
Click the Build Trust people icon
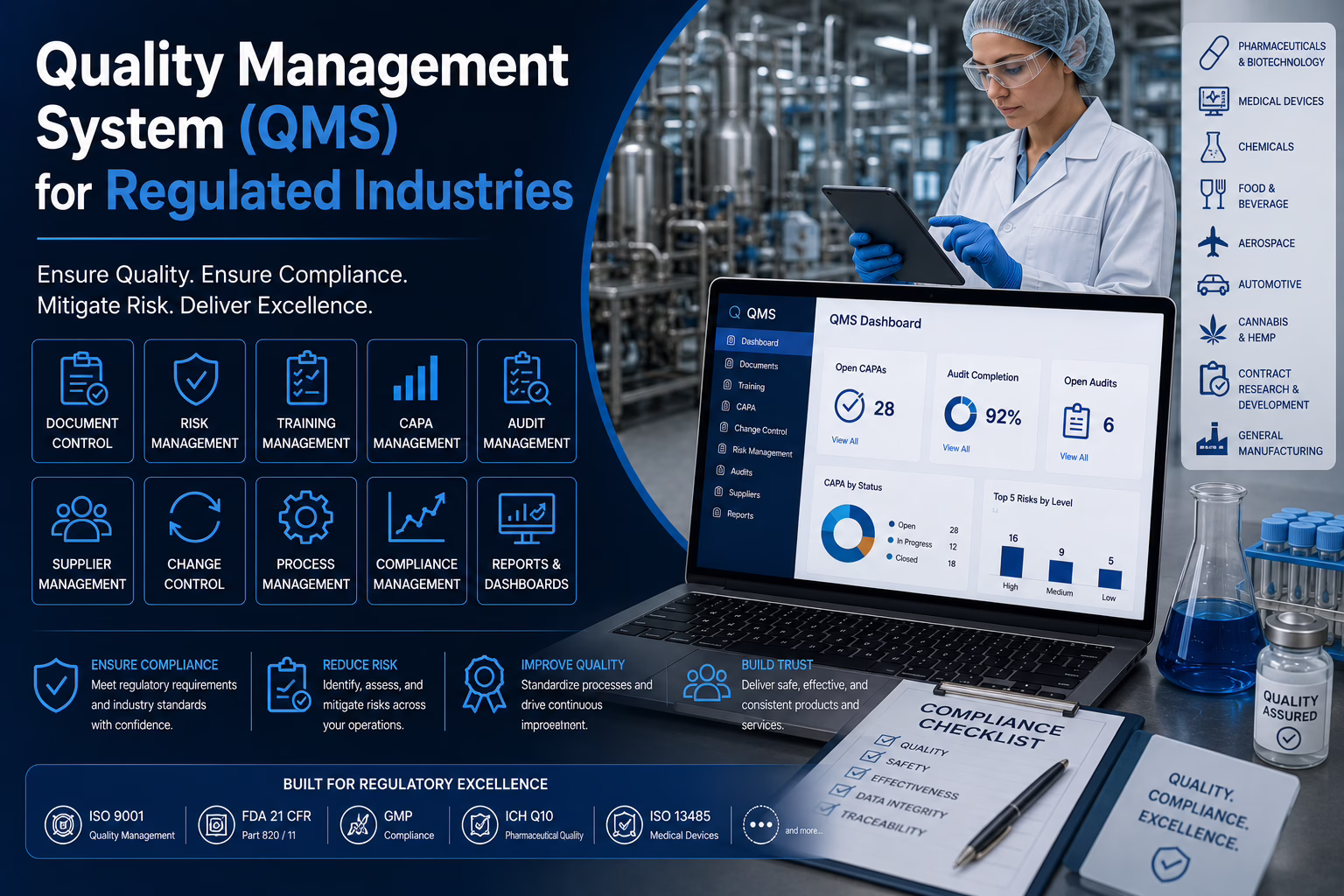click(x=706, y=682)
